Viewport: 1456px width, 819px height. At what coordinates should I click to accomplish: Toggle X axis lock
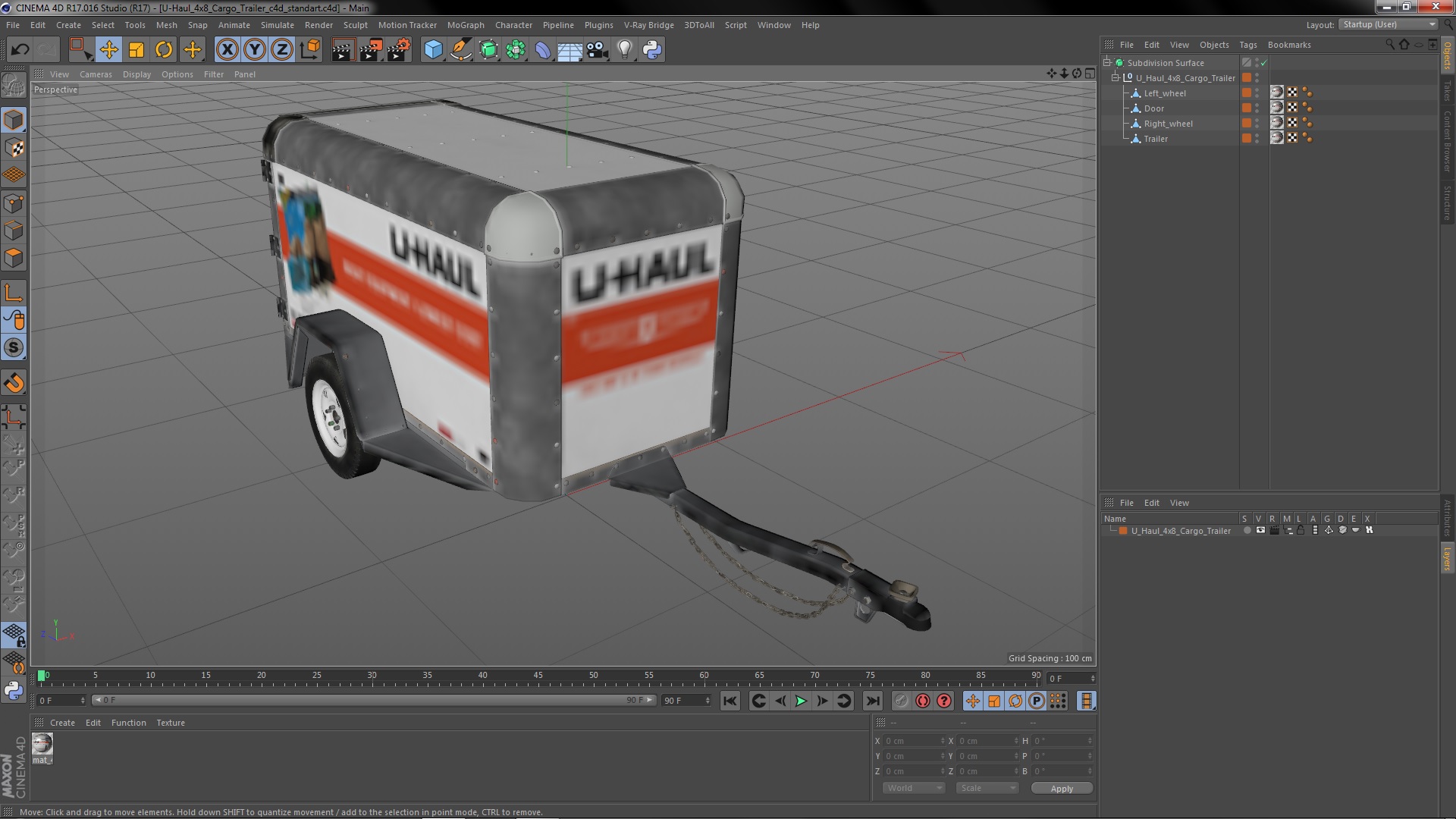(x=227, y=50)
